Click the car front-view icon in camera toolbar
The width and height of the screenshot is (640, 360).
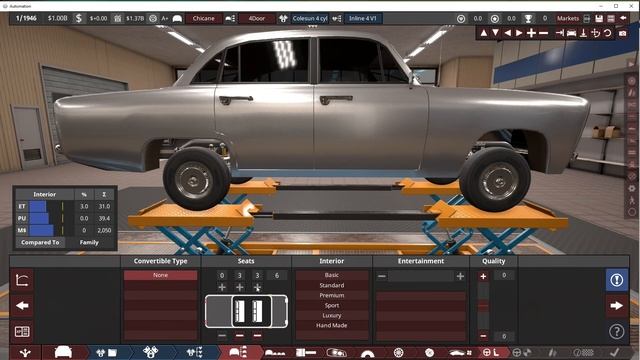(x=571, y=33)
